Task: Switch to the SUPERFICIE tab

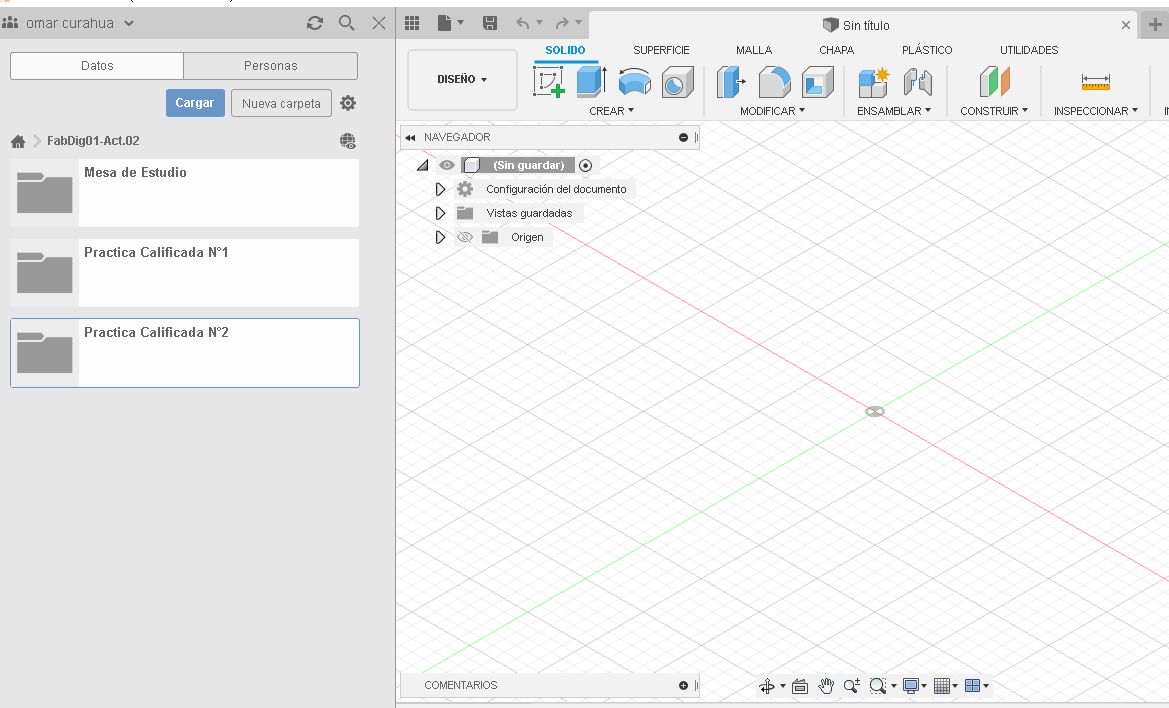Action: pos(660,49)
